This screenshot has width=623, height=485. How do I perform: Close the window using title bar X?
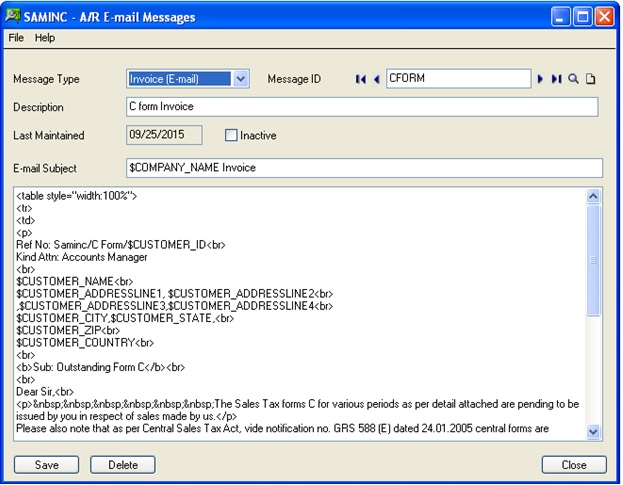[x=604, y=17]
